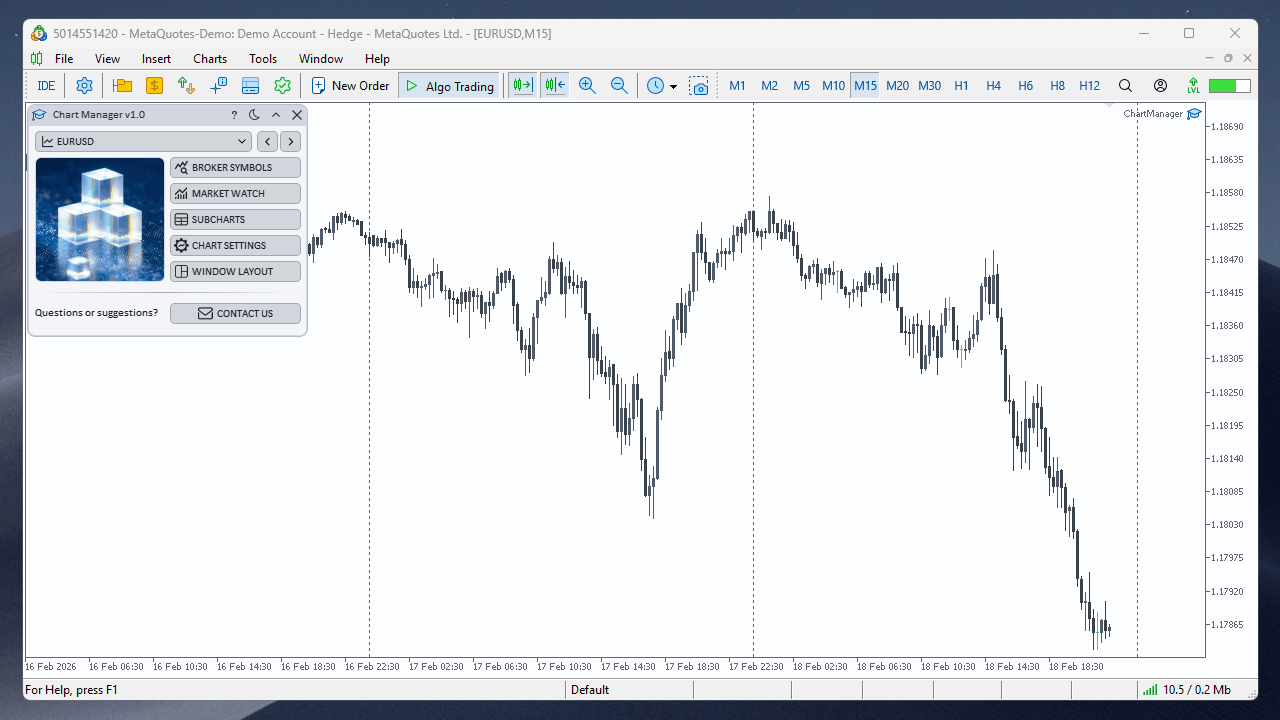
Task: Switch chart timeframe to H1
Action: (961, 86)
